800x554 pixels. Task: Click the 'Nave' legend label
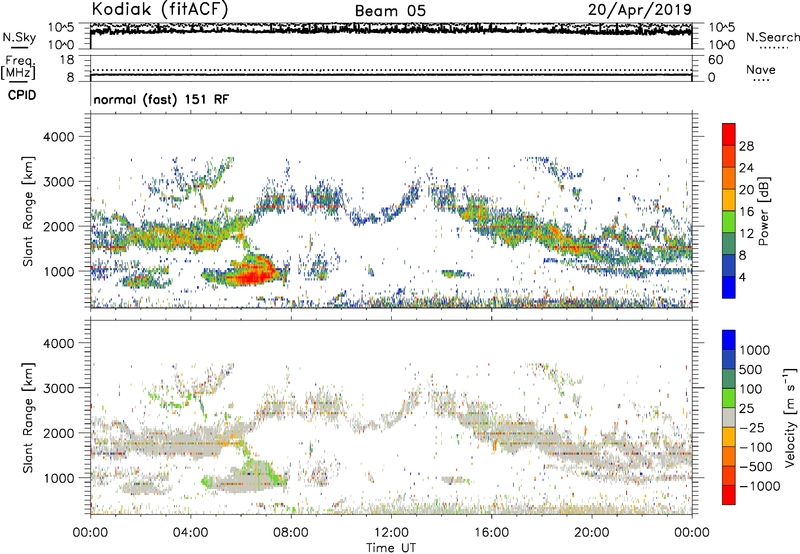click(761, 69)
